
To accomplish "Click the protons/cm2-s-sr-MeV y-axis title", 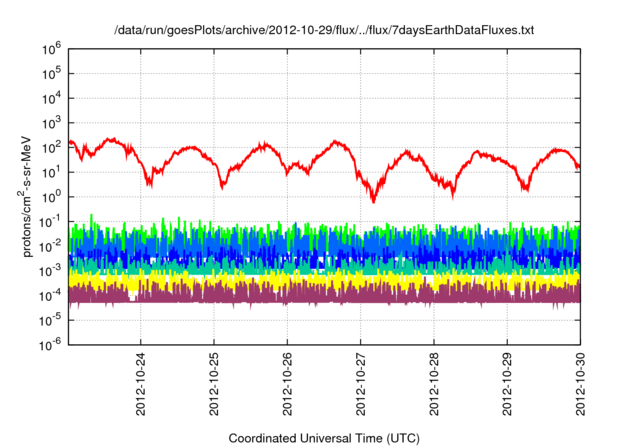I will coord(25,197).
